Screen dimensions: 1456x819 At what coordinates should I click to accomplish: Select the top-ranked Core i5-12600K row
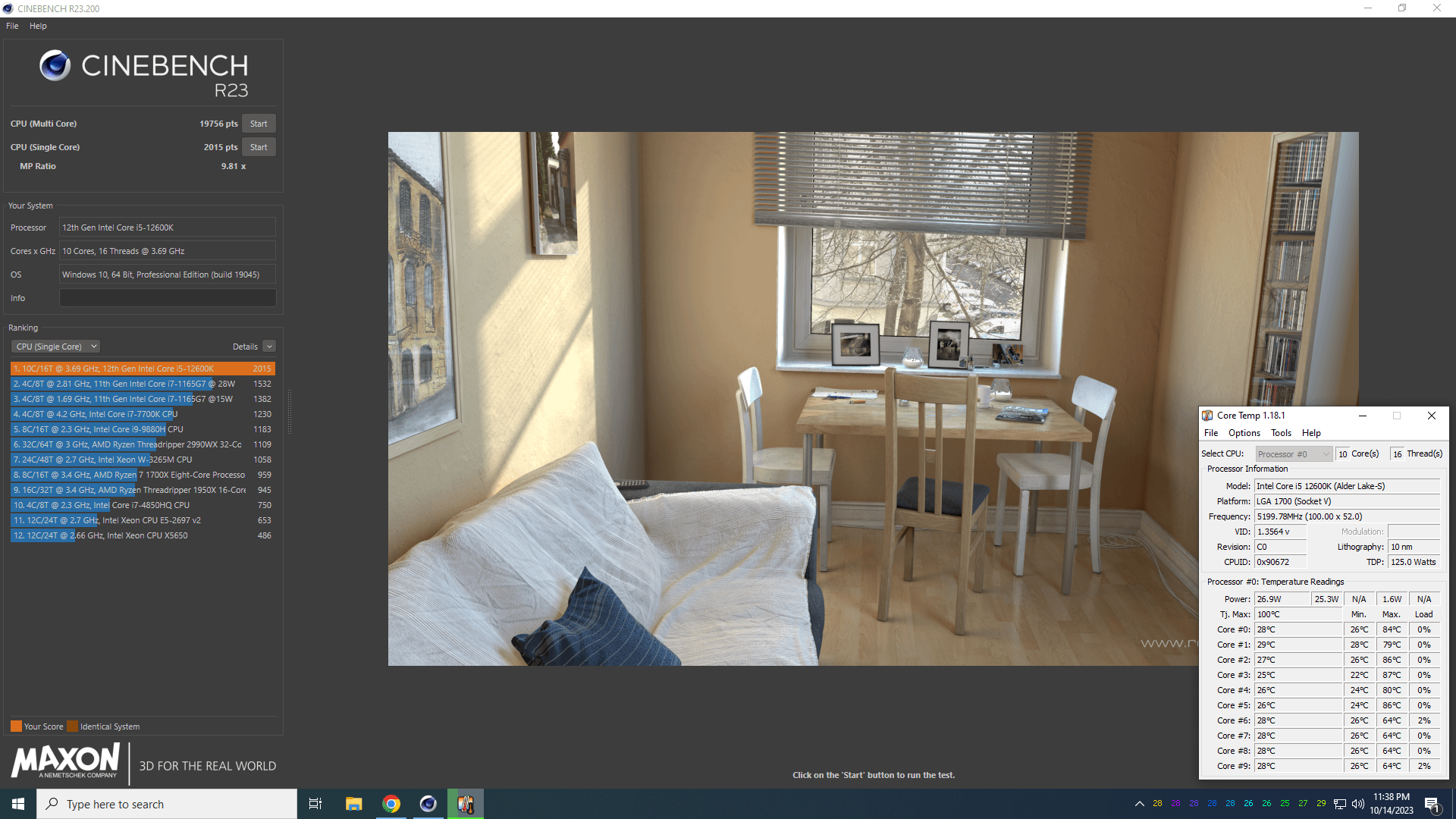pyautogui.click(x=143, y=369)
